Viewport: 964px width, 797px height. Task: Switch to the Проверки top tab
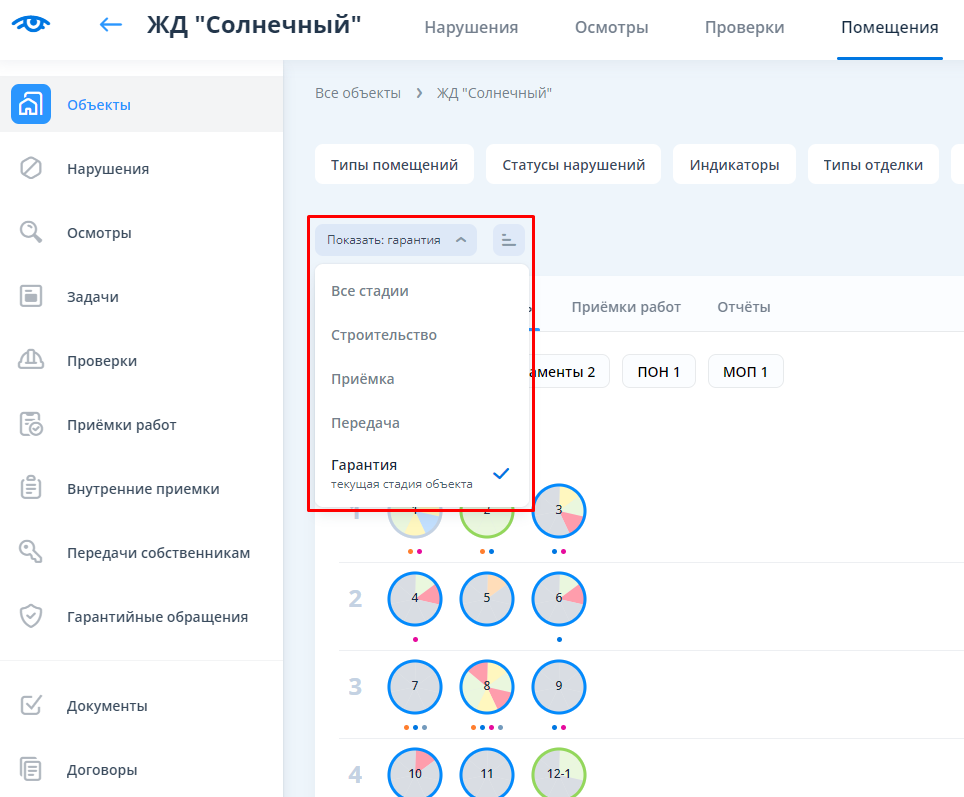click(744, 28)
